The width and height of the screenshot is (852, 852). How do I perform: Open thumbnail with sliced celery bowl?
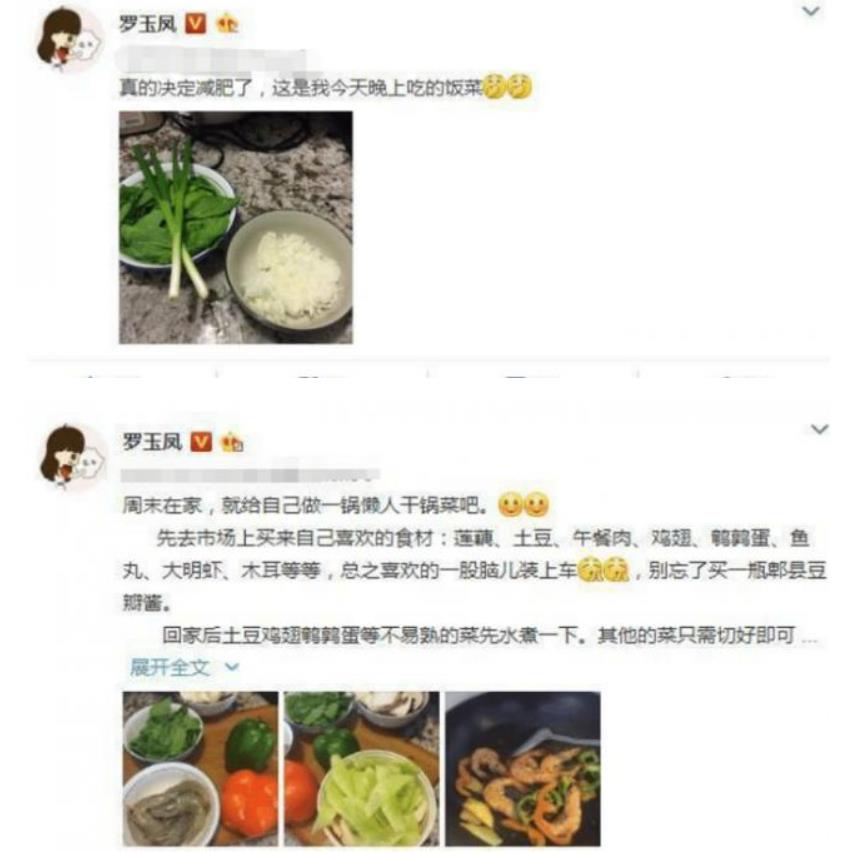(x=361, y=768)
